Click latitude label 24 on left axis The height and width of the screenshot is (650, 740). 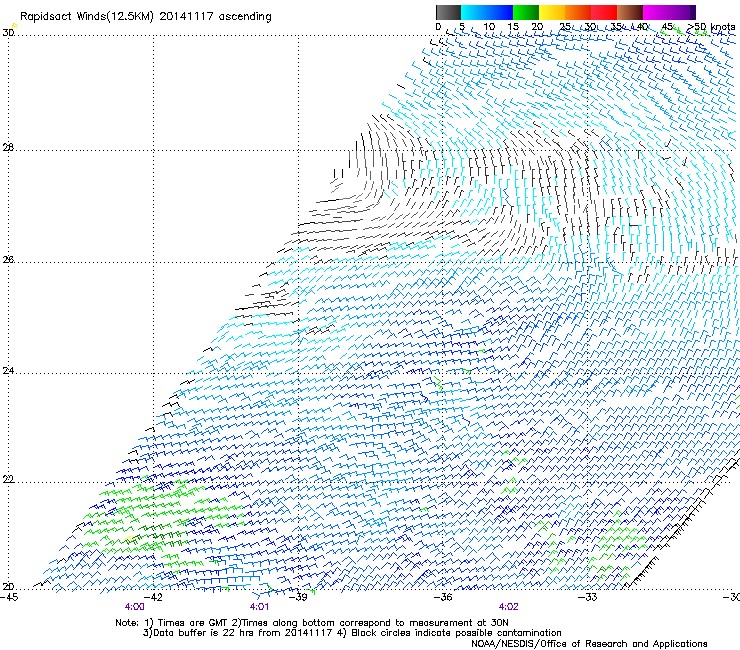pyautogui.click(x=8, y=371)
